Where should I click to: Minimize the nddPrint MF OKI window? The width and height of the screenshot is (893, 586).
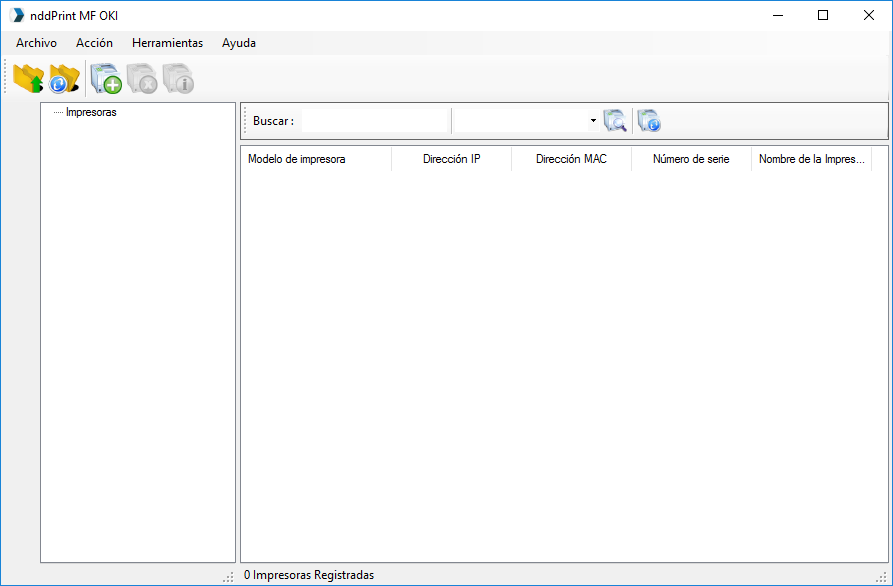(x=777, y=15)
